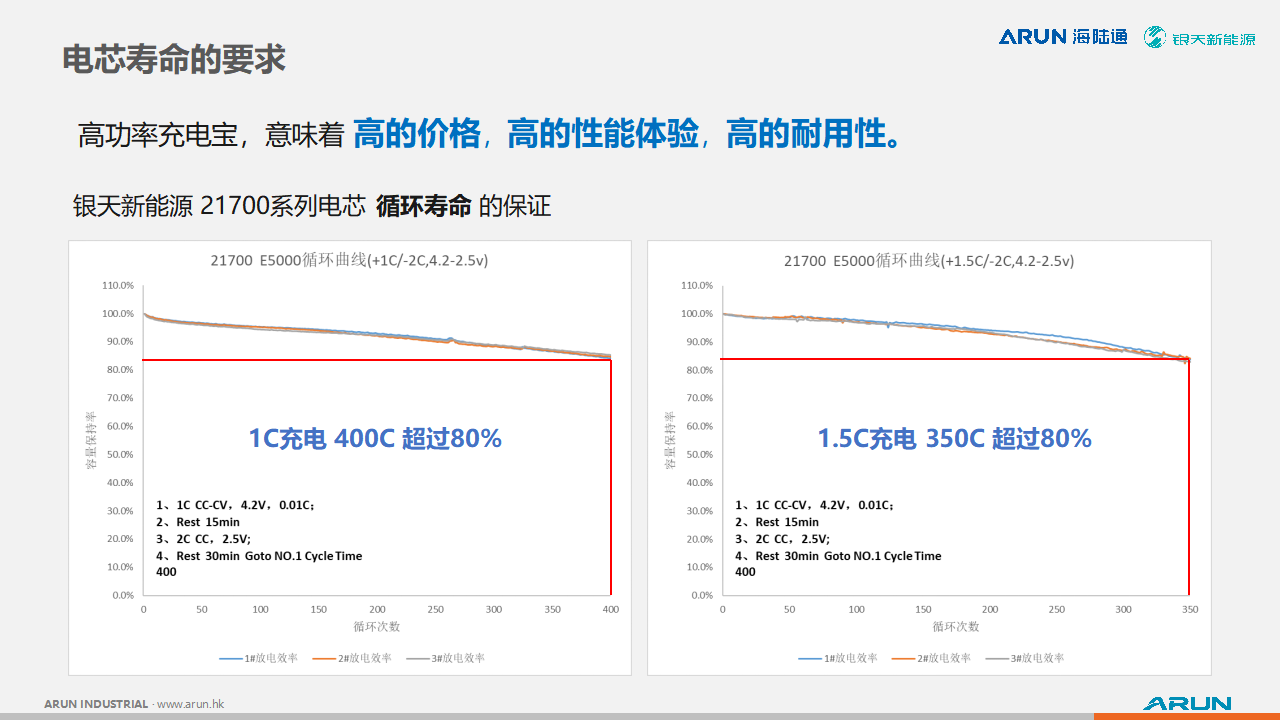The width and height of the screenshot is (1280, 720).
Task: Click step '3、2C CC，2.5V' in right chart
Action: pos(782,539)
